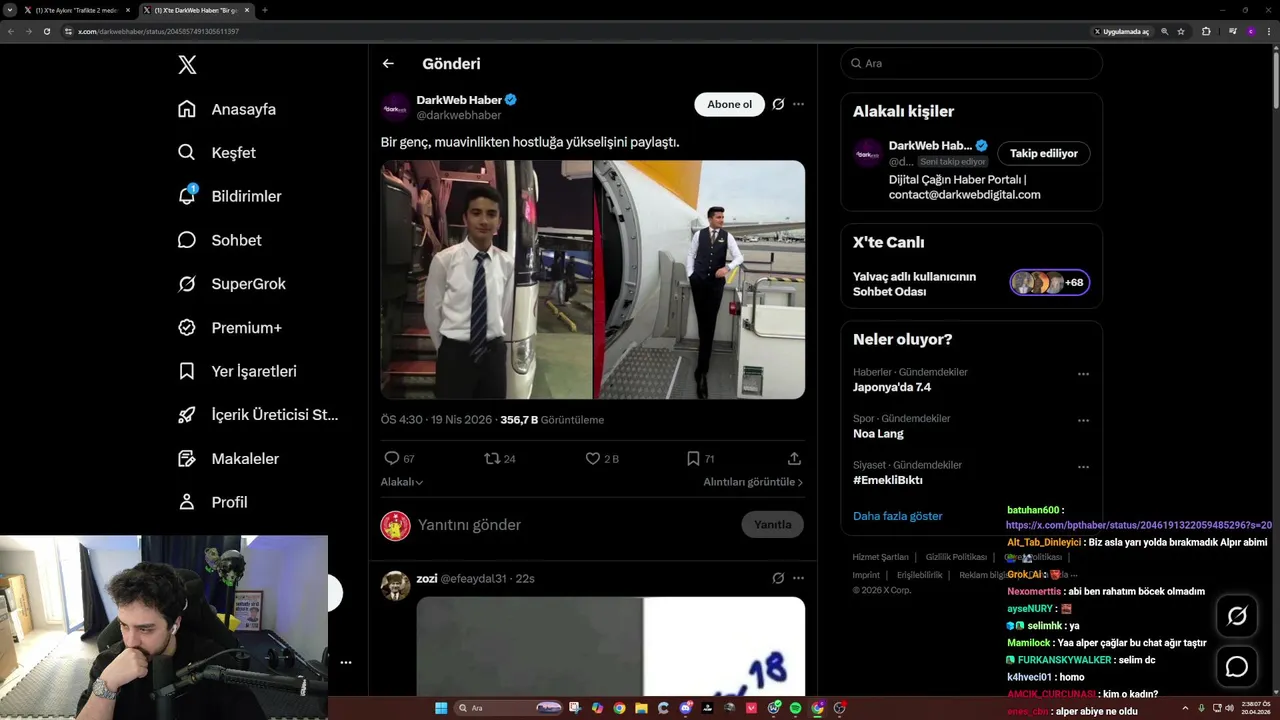This screenshot has width=1280, height=720.
Task: Show hidden tray icons chevron
Action: 1185,708
